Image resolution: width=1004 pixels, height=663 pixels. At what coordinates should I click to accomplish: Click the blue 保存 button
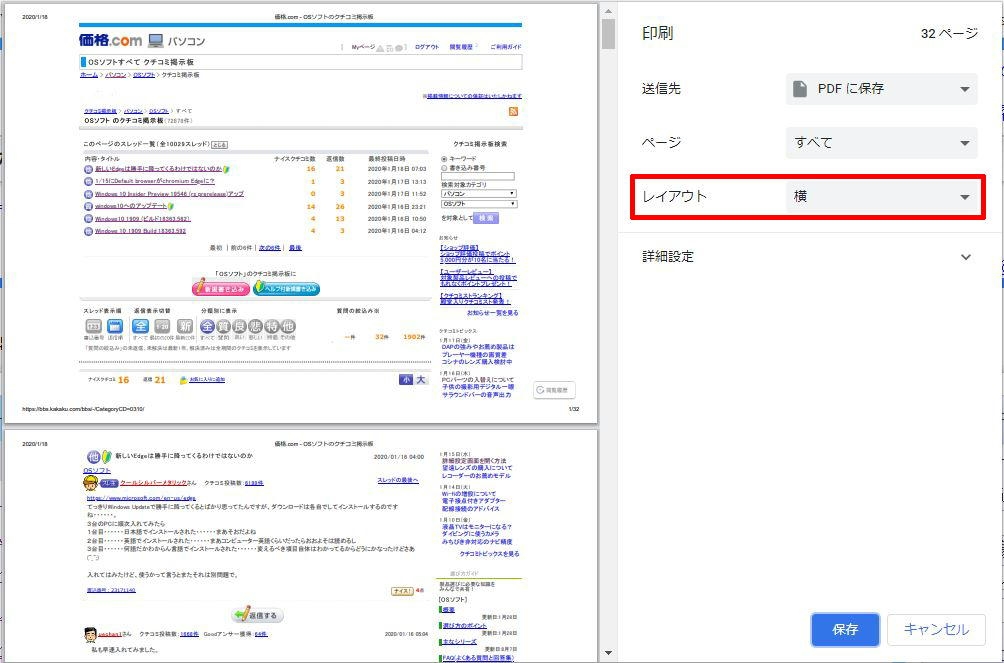tap(845, 630)
